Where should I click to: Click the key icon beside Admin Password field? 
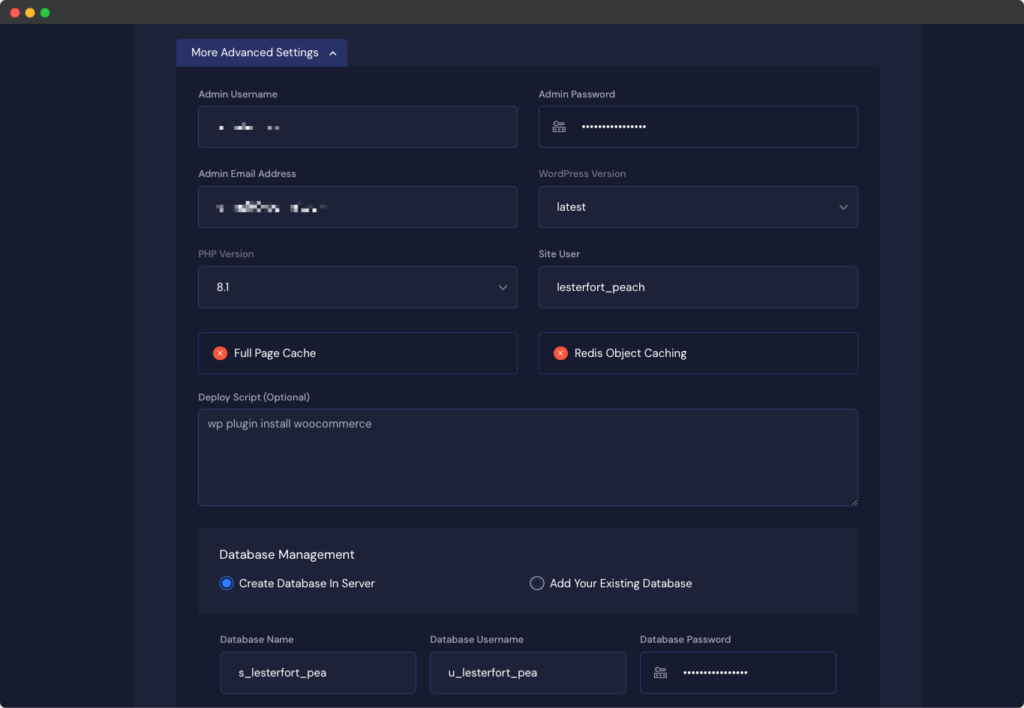point(559,126)
